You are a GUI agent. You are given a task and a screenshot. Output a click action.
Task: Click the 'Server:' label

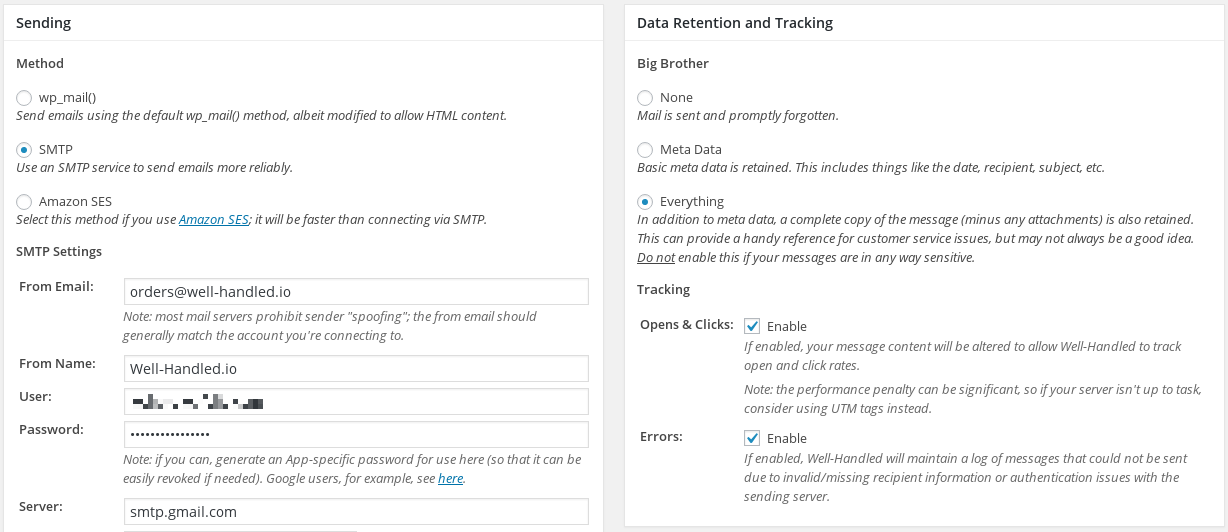pos(41,507)
